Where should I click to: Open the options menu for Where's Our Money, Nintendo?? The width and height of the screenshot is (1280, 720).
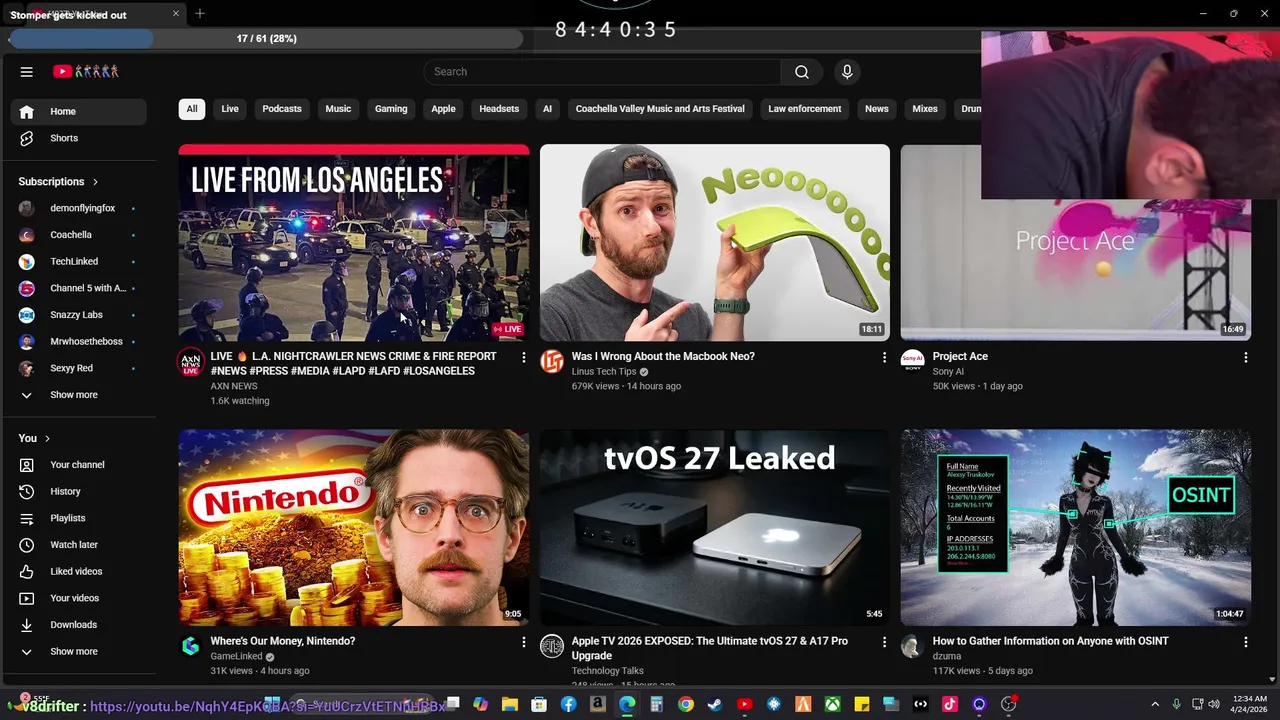[523, 642]
